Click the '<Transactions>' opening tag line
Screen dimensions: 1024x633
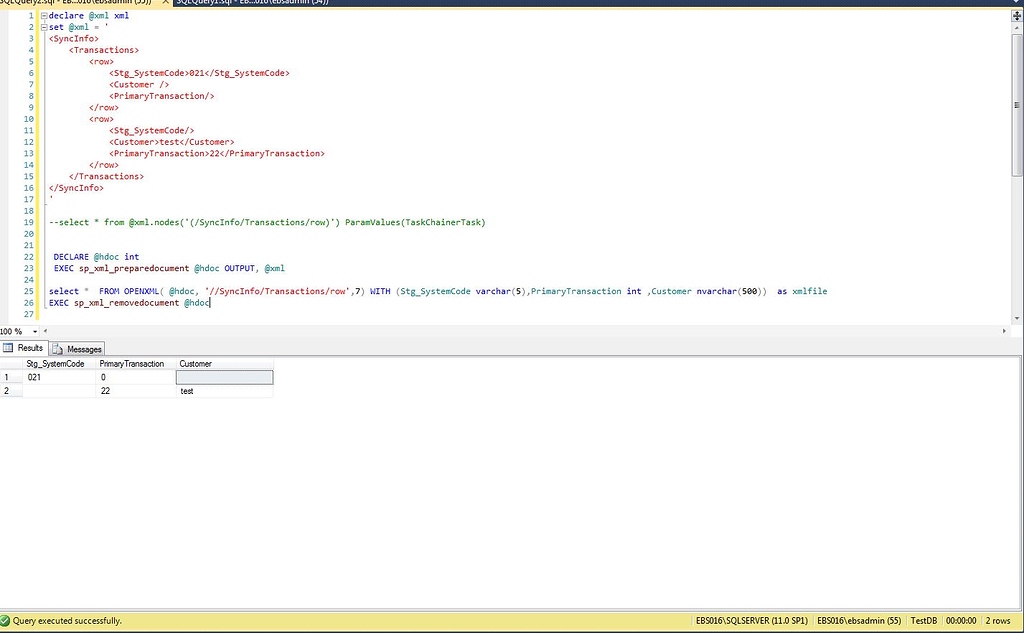104,50
